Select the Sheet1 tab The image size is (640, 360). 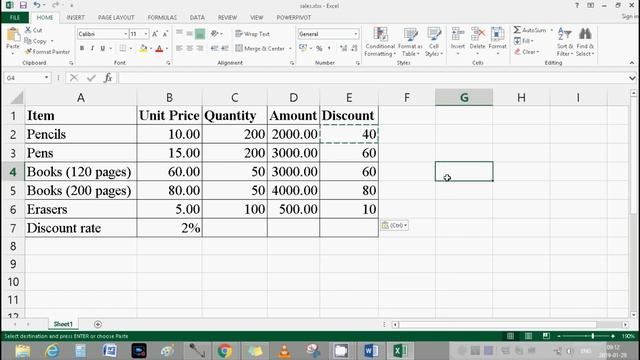pos(63,324)
